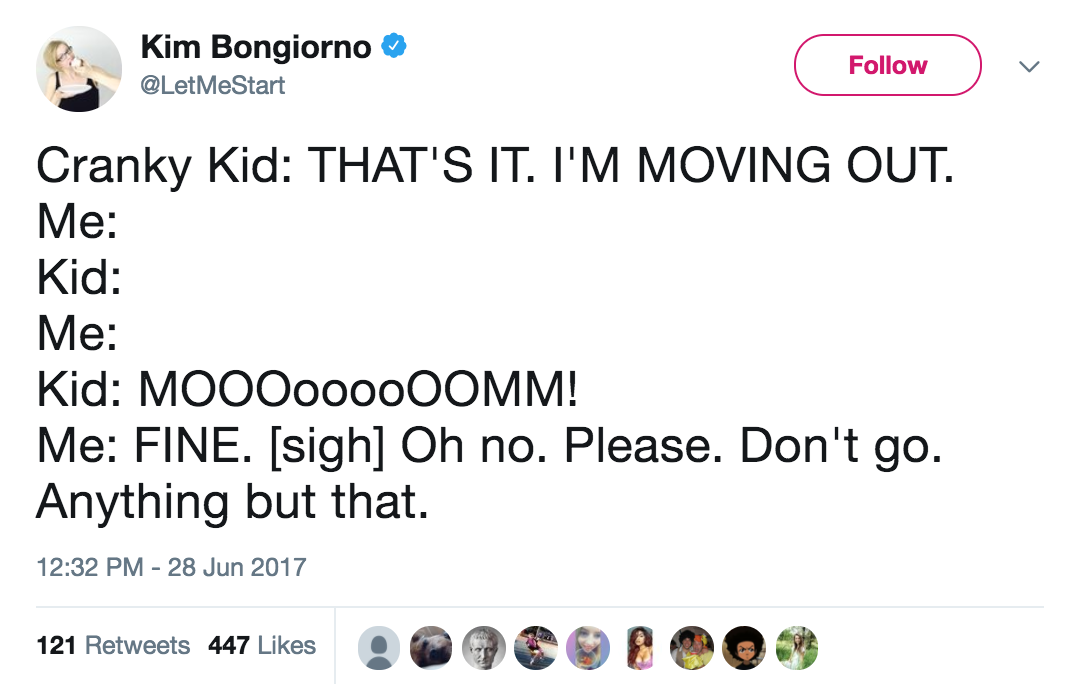Click the costumed group photo liker avatar
Screen dimensions: 1090x684
click(692, 647)
